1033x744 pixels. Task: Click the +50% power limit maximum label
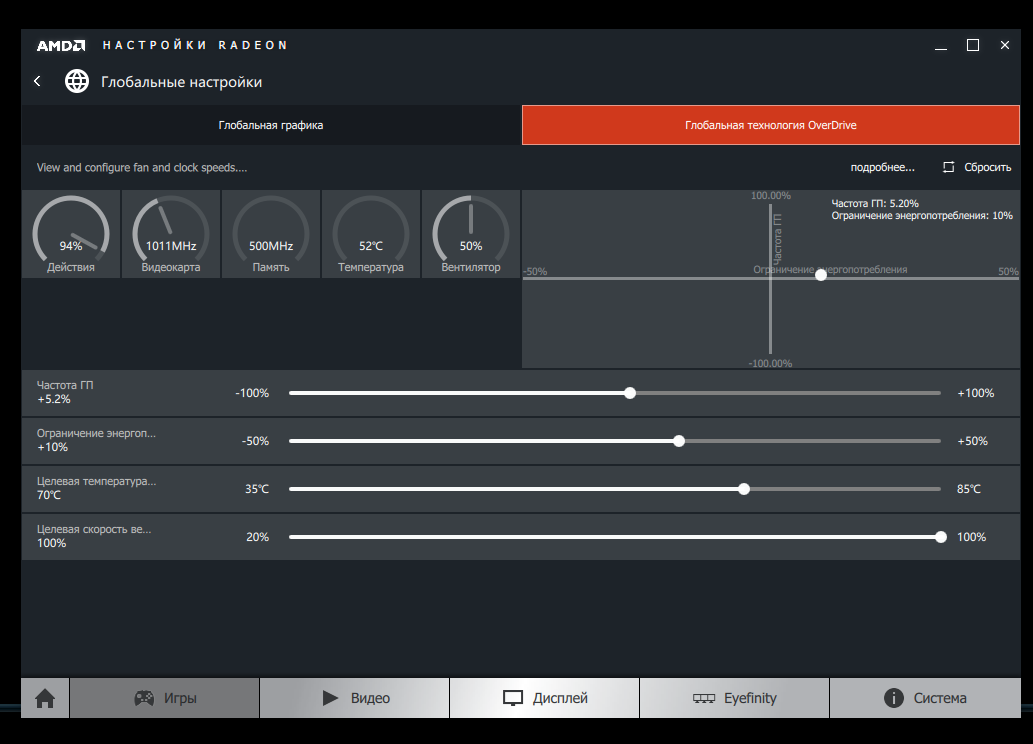pyautogui.click(x=972, y=442)
